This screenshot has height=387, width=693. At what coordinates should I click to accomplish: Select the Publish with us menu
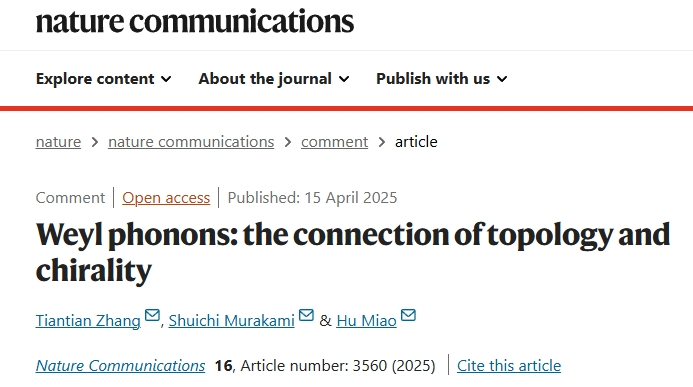coord(442,79)
